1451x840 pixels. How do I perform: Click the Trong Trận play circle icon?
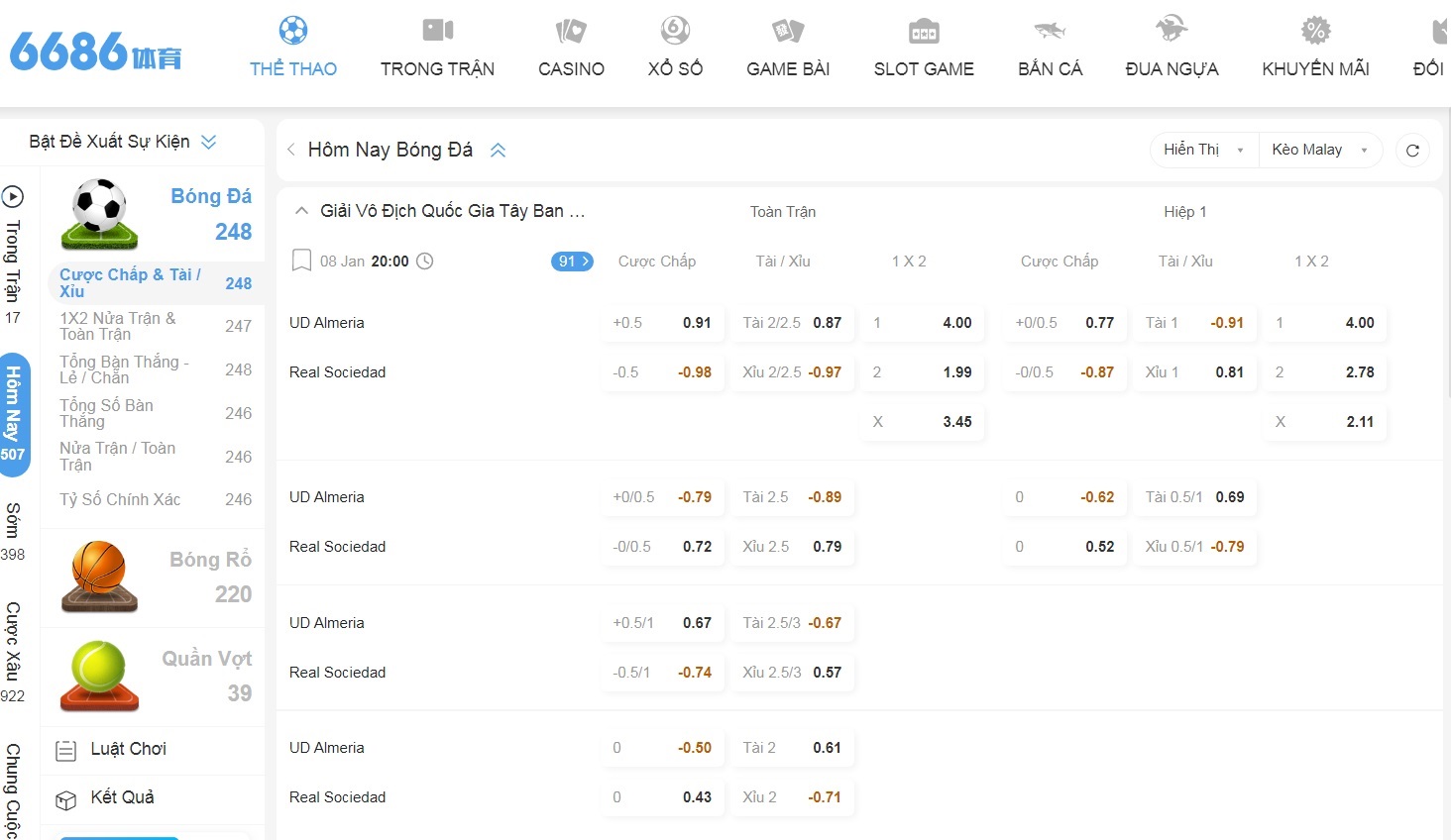12,196
